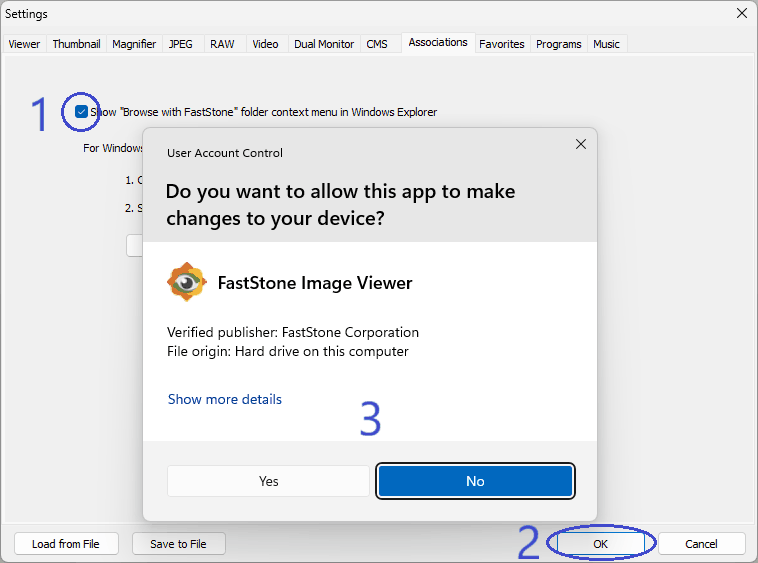Viewport: 758px width, 563px height.
Task: Confirm settings with the OK button
Action: (600, 544)
